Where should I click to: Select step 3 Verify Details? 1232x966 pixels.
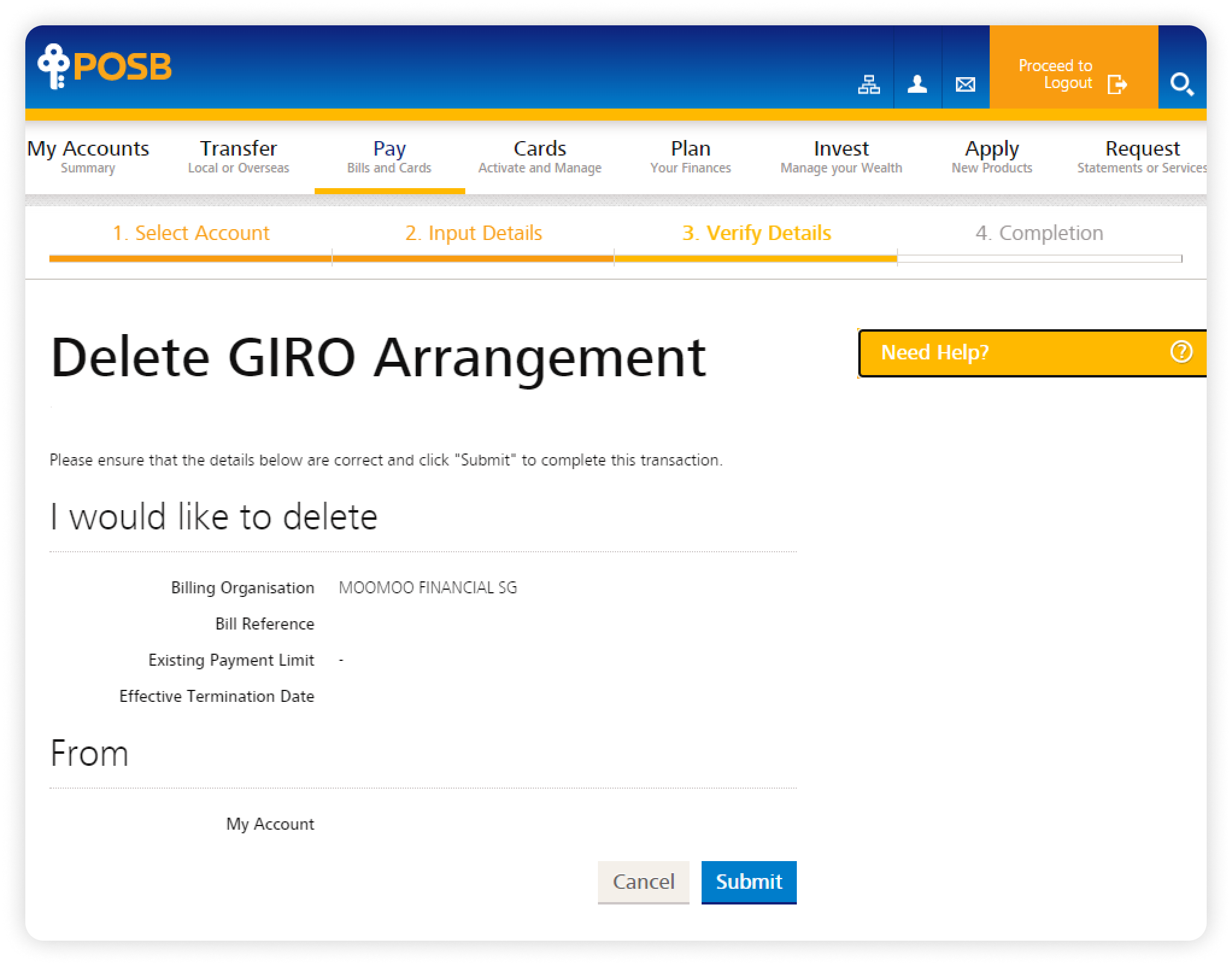point(756,233)
